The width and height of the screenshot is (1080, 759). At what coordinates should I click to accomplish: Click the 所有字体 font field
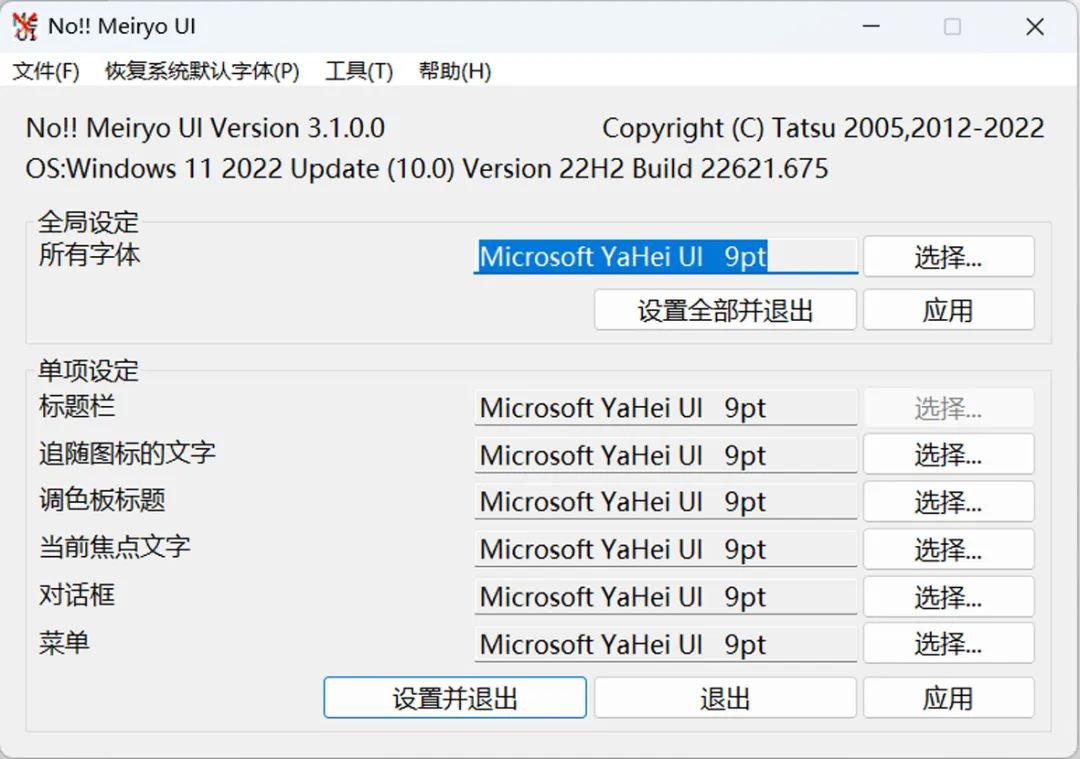[665, 256]
